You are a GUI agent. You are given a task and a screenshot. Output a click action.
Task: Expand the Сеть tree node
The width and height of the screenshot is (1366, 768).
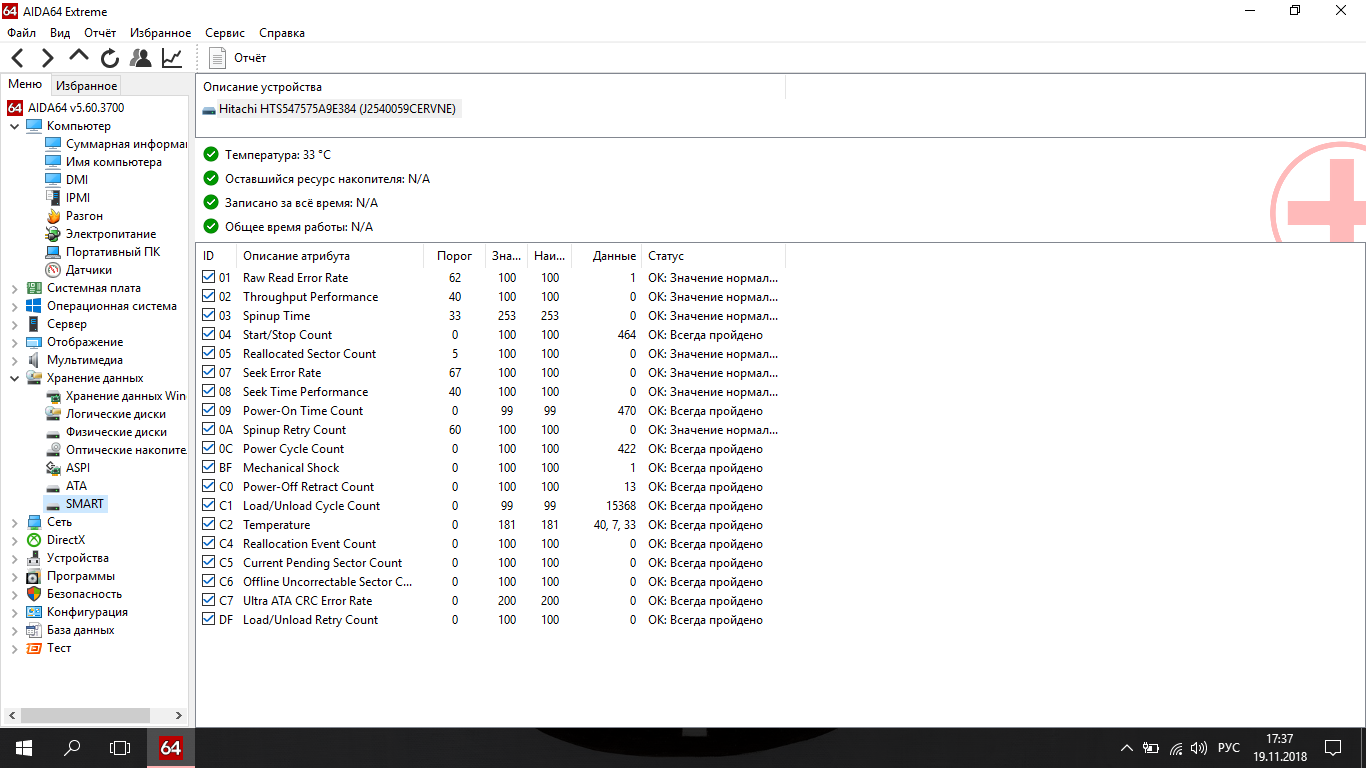point(14,522)
